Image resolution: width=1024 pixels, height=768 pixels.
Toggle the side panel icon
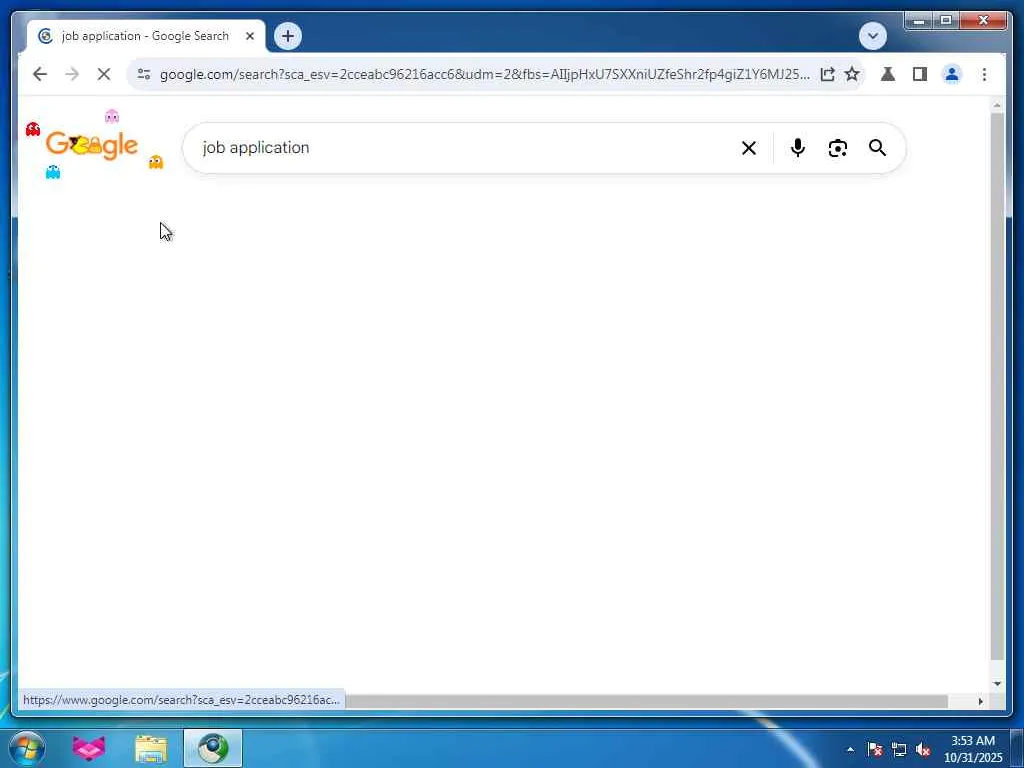920,74
